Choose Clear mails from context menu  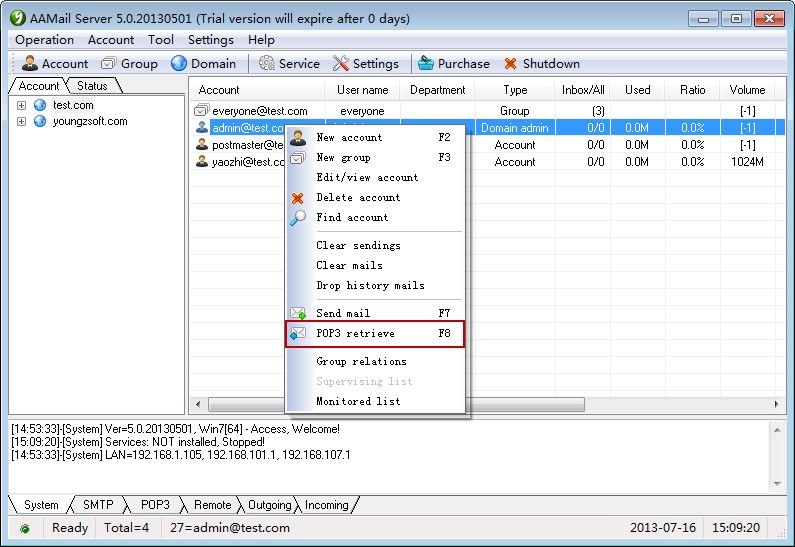click(x=375, y=265)
